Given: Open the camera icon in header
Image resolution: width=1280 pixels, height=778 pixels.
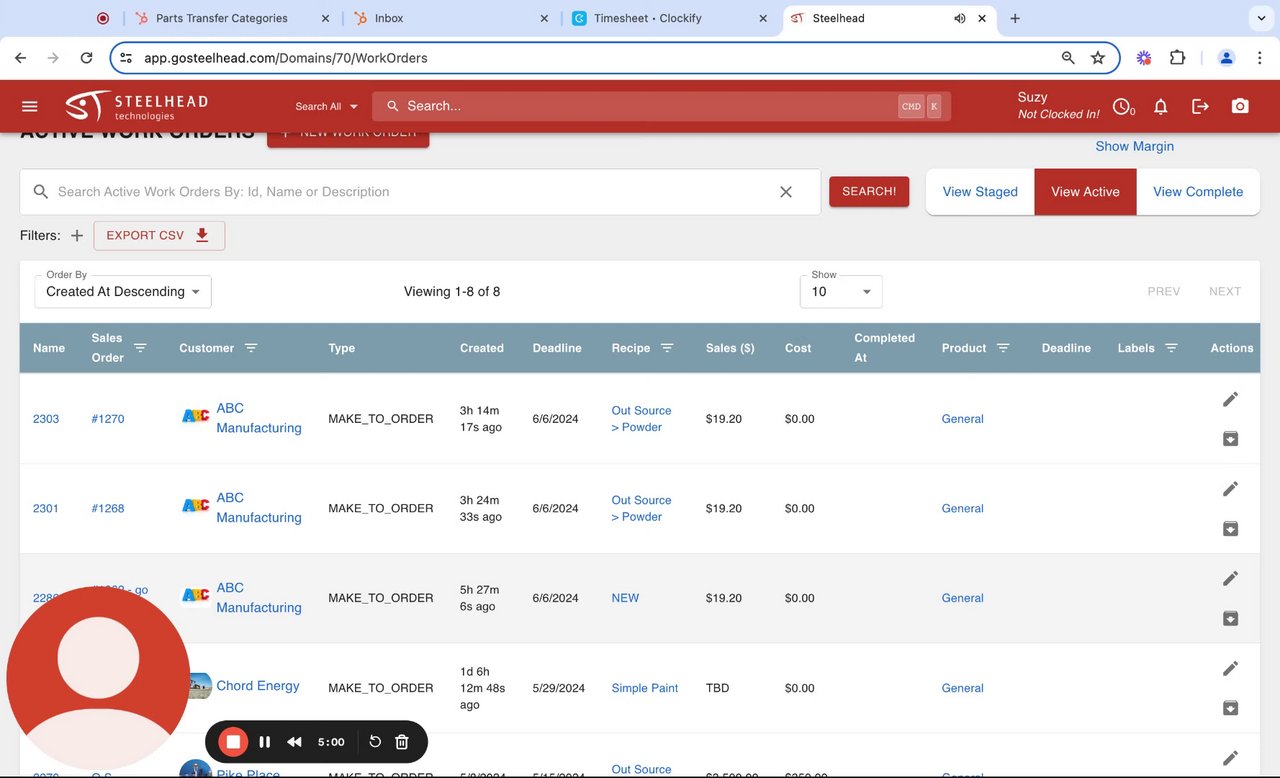Looking at the screenshot, I should (x=1240, y=106).
